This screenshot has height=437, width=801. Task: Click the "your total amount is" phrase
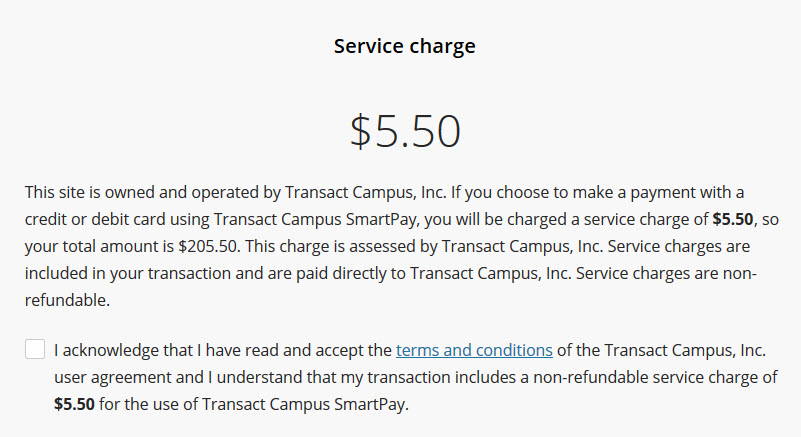[x=99, y=246]
